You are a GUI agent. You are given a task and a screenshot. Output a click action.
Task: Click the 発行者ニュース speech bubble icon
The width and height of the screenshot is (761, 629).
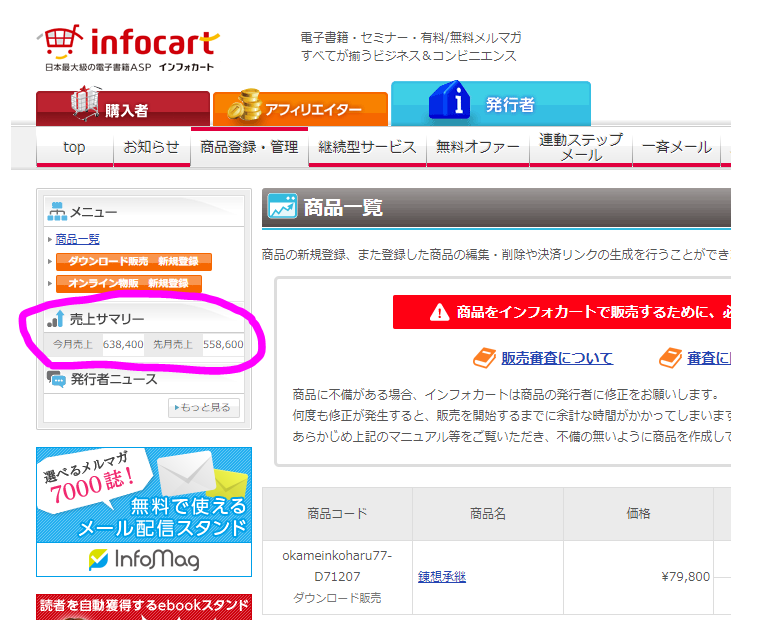click(56, 379)
